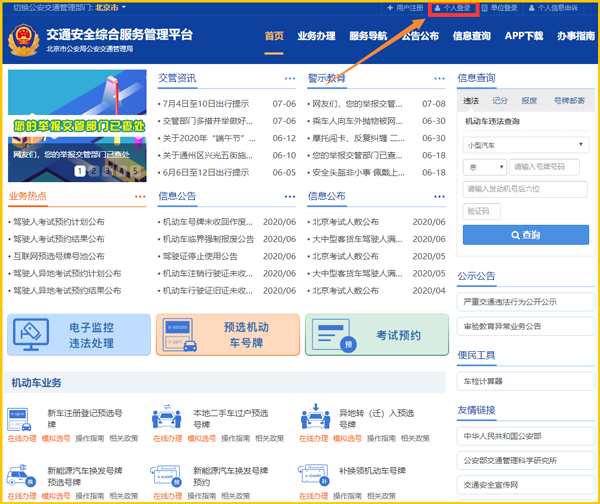This screenshot has height=504, width=600.
Task: Open the 京 plate province dropdown
Action: click(484, 166)
